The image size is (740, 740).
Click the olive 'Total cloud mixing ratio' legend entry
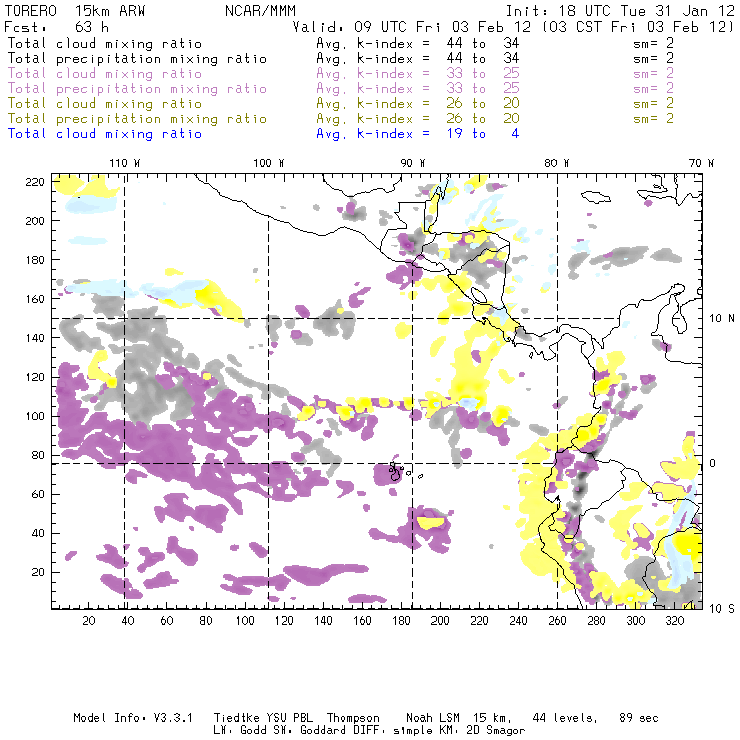[x=105, y=104]
